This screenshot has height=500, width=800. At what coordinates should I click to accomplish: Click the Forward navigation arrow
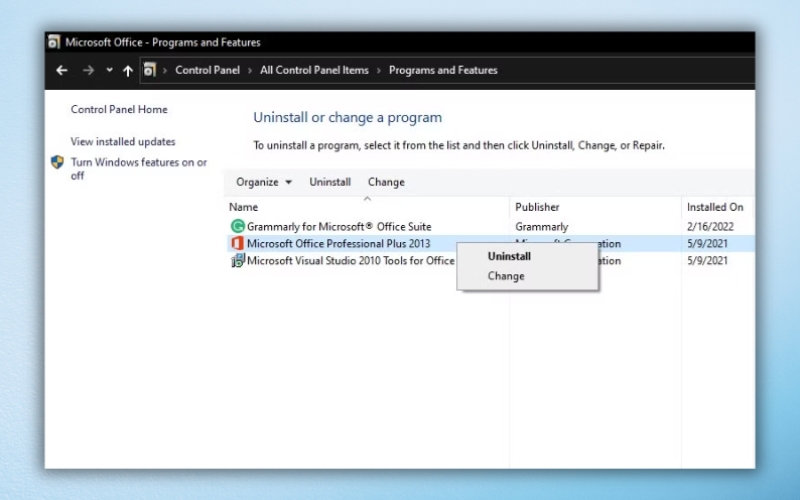tap(88, 71)
